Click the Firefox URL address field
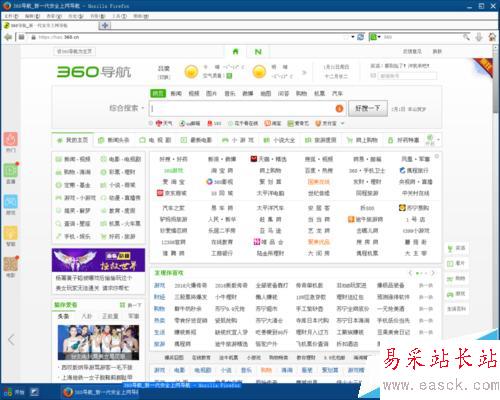The height and width of the screenshot is (400, 500). 190,37
